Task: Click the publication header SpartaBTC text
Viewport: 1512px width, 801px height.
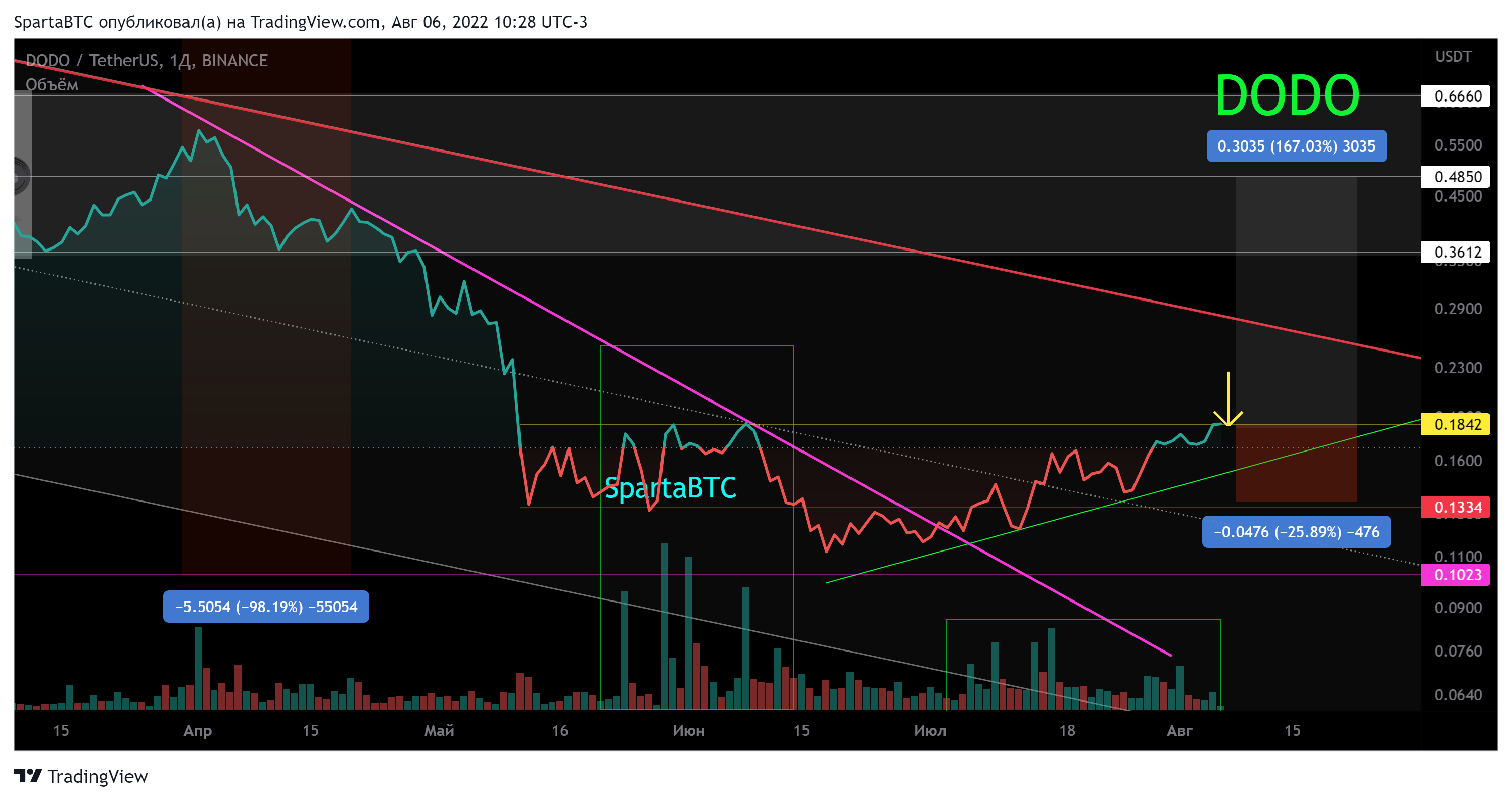Action: [54, 22]
